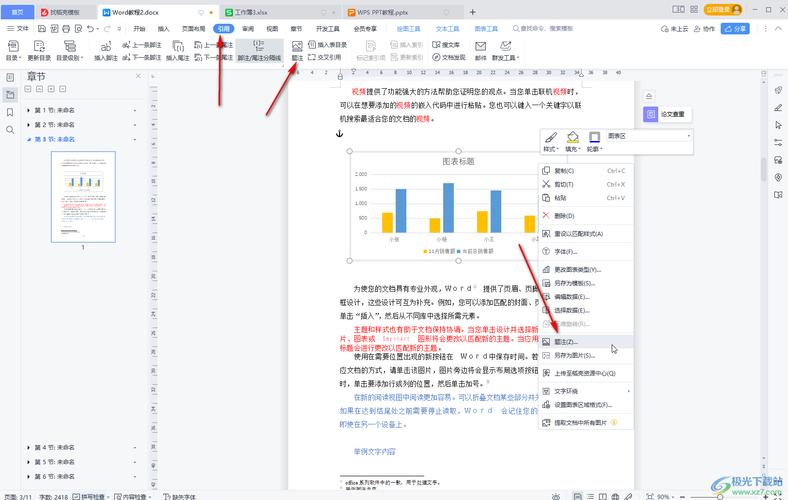Choose 题注(Z)... from context menu
Screen dimensions: 788x500
click(x=585, y=342)
